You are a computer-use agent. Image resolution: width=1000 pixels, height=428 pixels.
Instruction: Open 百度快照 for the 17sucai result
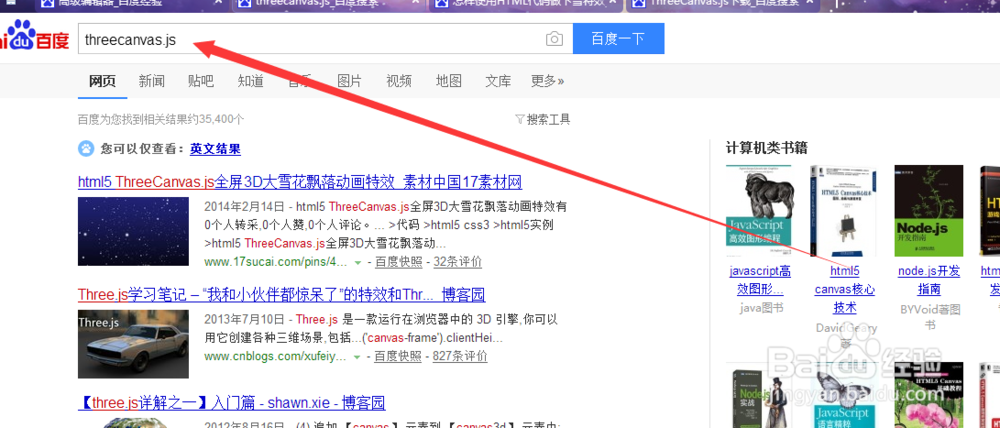pyautogui.click(x=399, y=262)
